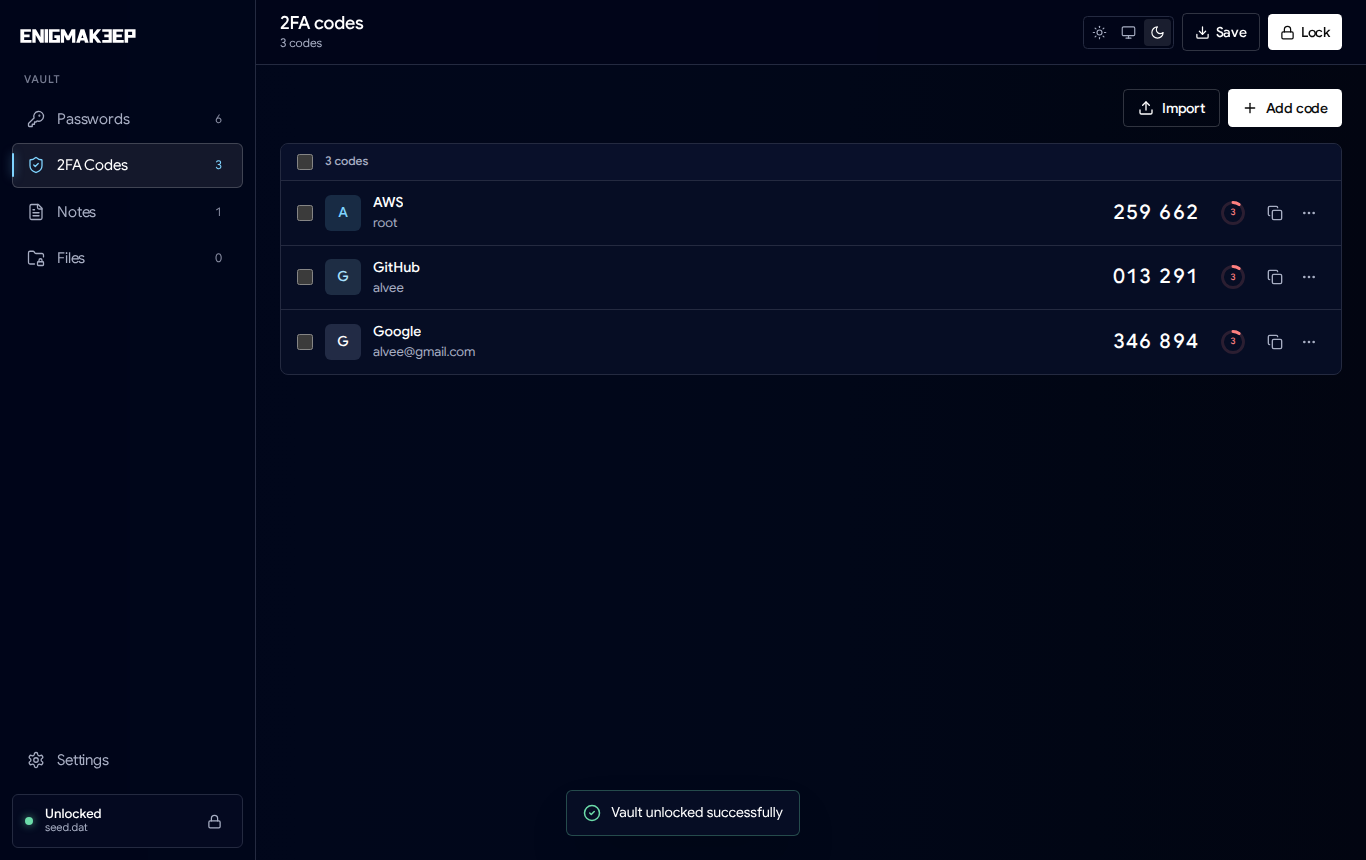Open Notes in the sidebar

pos(127,212)
